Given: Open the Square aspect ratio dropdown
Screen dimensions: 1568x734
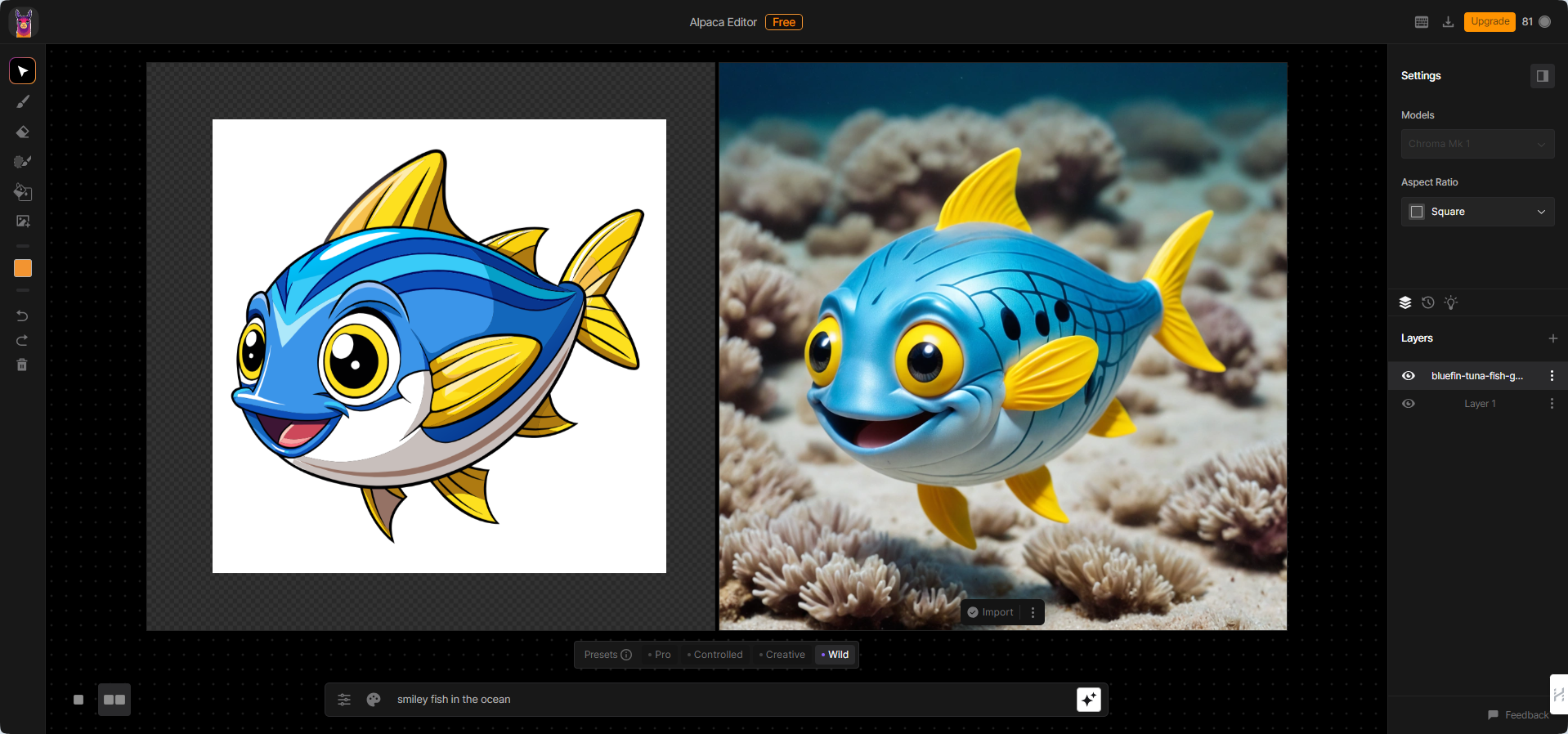Looking at the screenshot, I should tap(1477, 212).
